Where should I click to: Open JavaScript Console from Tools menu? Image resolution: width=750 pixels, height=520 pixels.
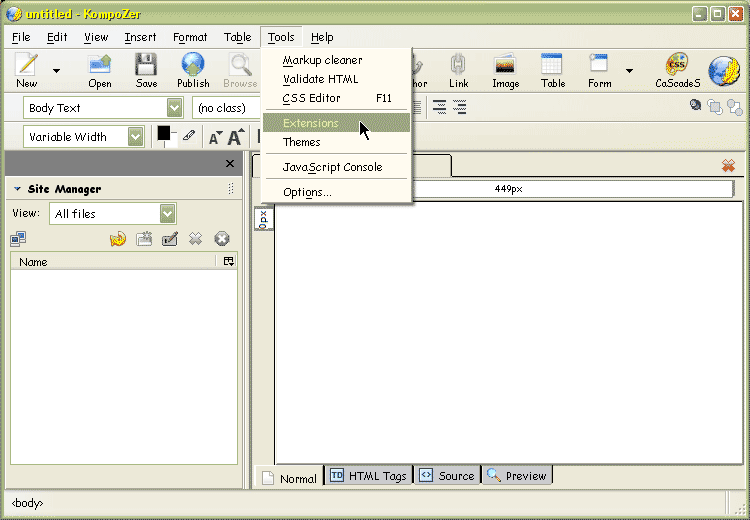(336, 167)
